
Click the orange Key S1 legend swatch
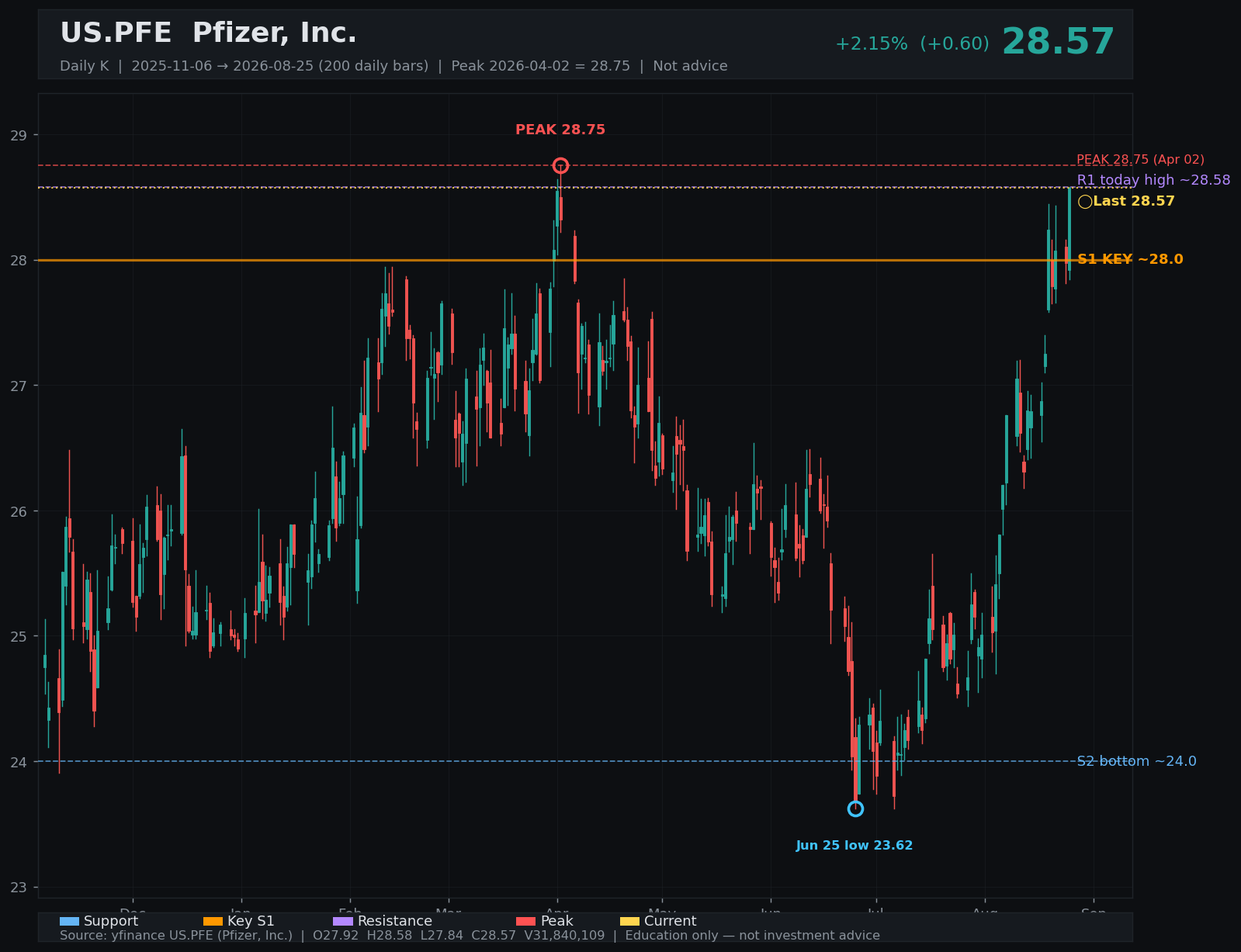click(213, 921)
